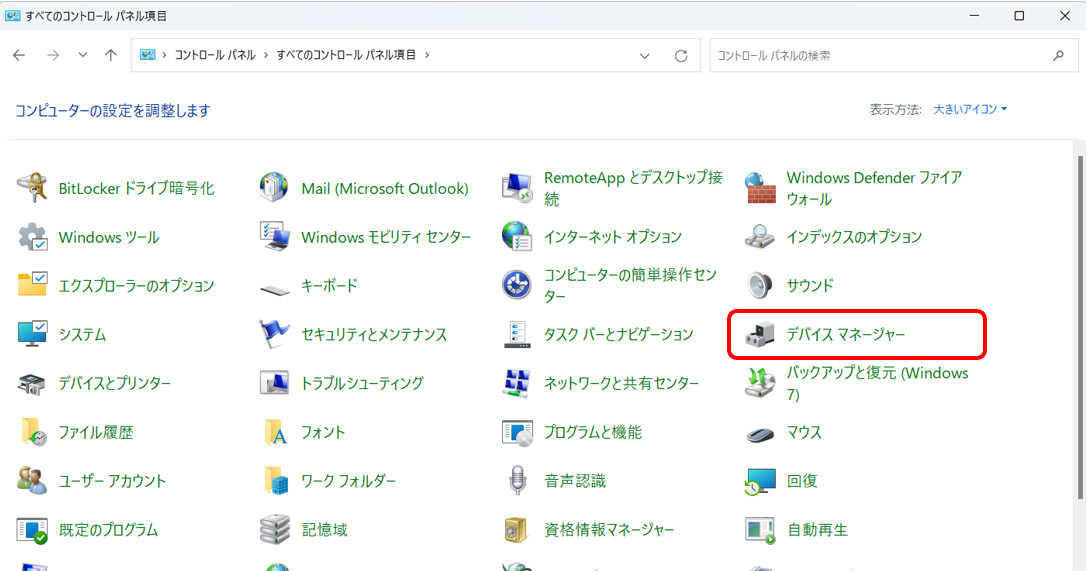This screenshot has width=1088, height=571.
Task: Click the address bar Control Panel icon
Action: [x=147, y=55]
